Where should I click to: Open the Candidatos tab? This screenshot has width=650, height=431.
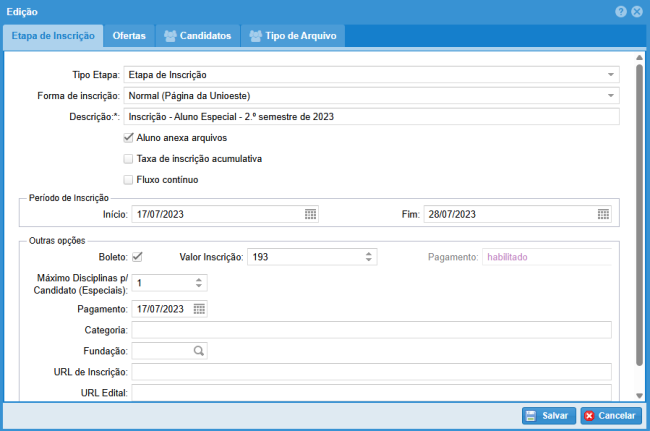click(197, 36)
